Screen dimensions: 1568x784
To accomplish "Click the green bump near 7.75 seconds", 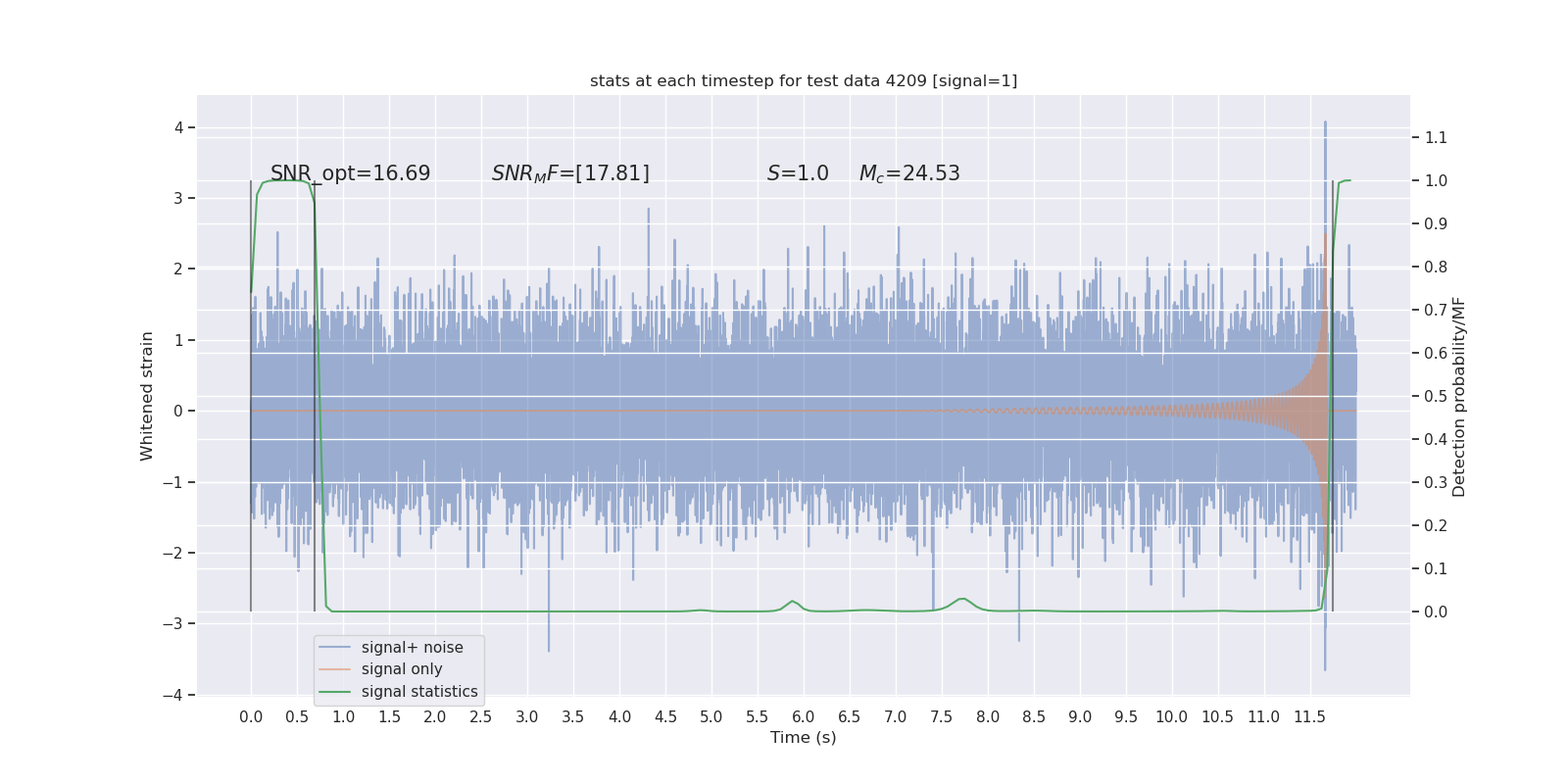I will click(962, 599).
